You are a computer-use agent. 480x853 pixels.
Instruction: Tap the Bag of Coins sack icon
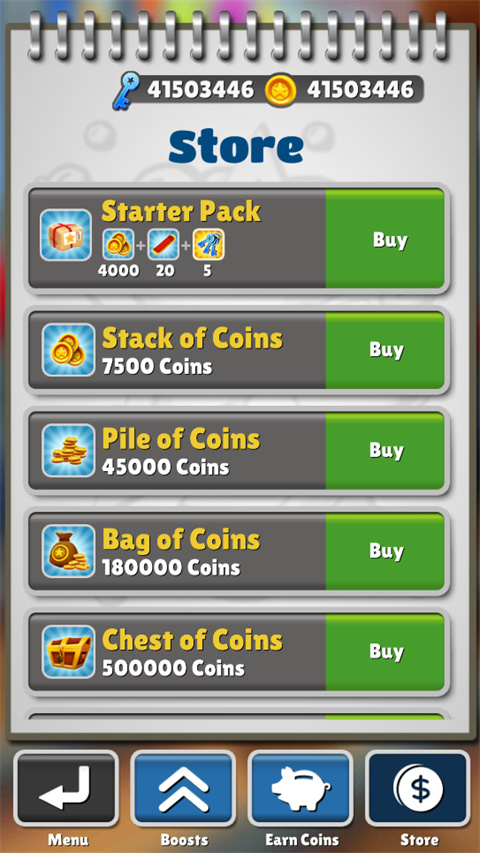point(68,551)
